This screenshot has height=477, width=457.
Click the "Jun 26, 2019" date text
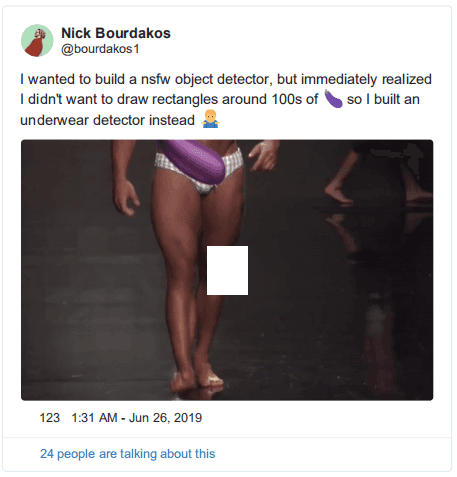click(165, 418)
